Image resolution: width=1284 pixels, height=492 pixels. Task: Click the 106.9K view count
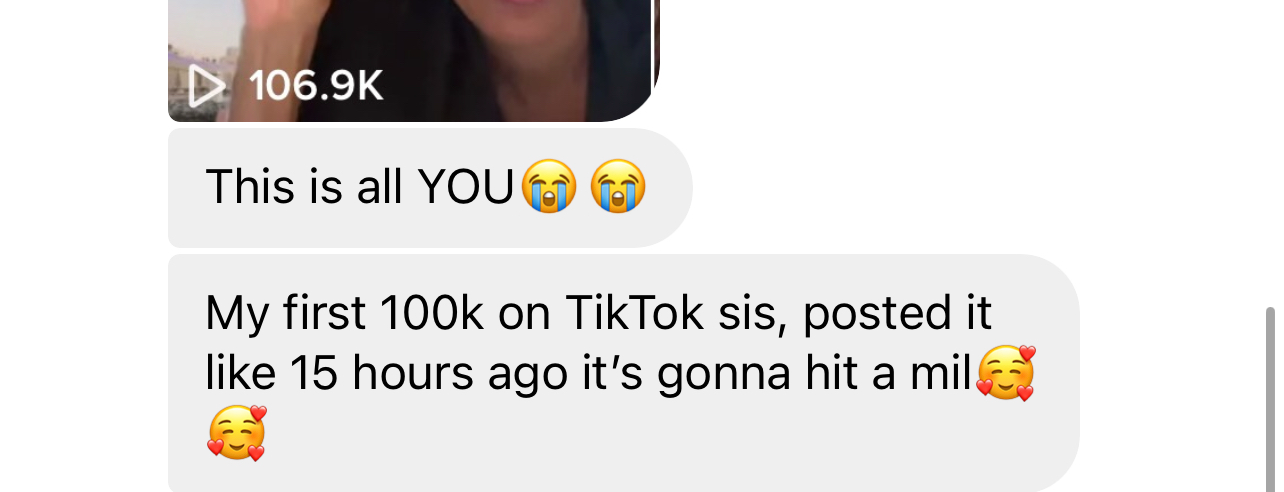click(316, 86)
